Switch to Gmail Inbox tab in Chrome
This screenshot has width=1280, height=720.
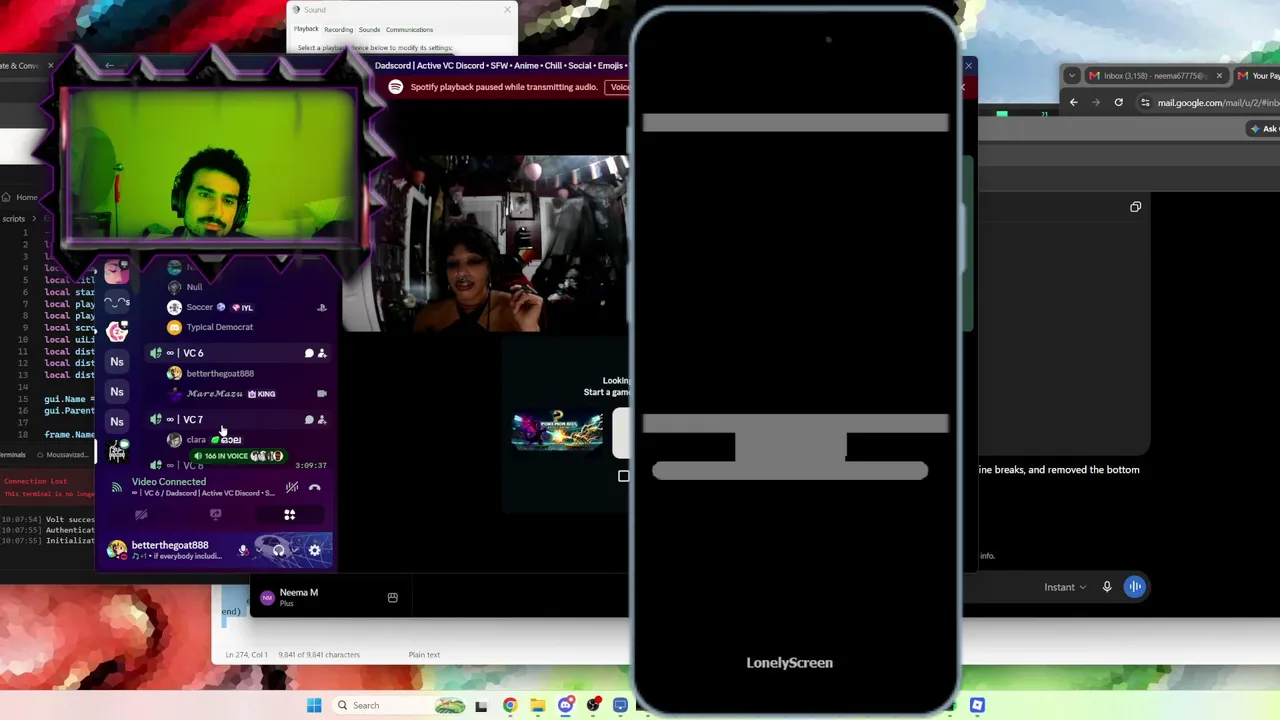1155,76
